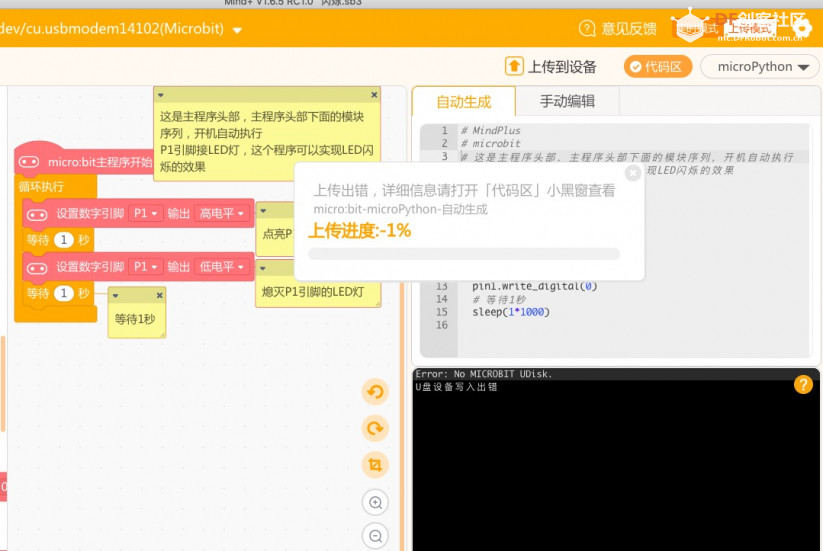This screenshot has height=551, width=823.
Task: Edit the first 等待 seconds value field
Action: tap(64, 240)
